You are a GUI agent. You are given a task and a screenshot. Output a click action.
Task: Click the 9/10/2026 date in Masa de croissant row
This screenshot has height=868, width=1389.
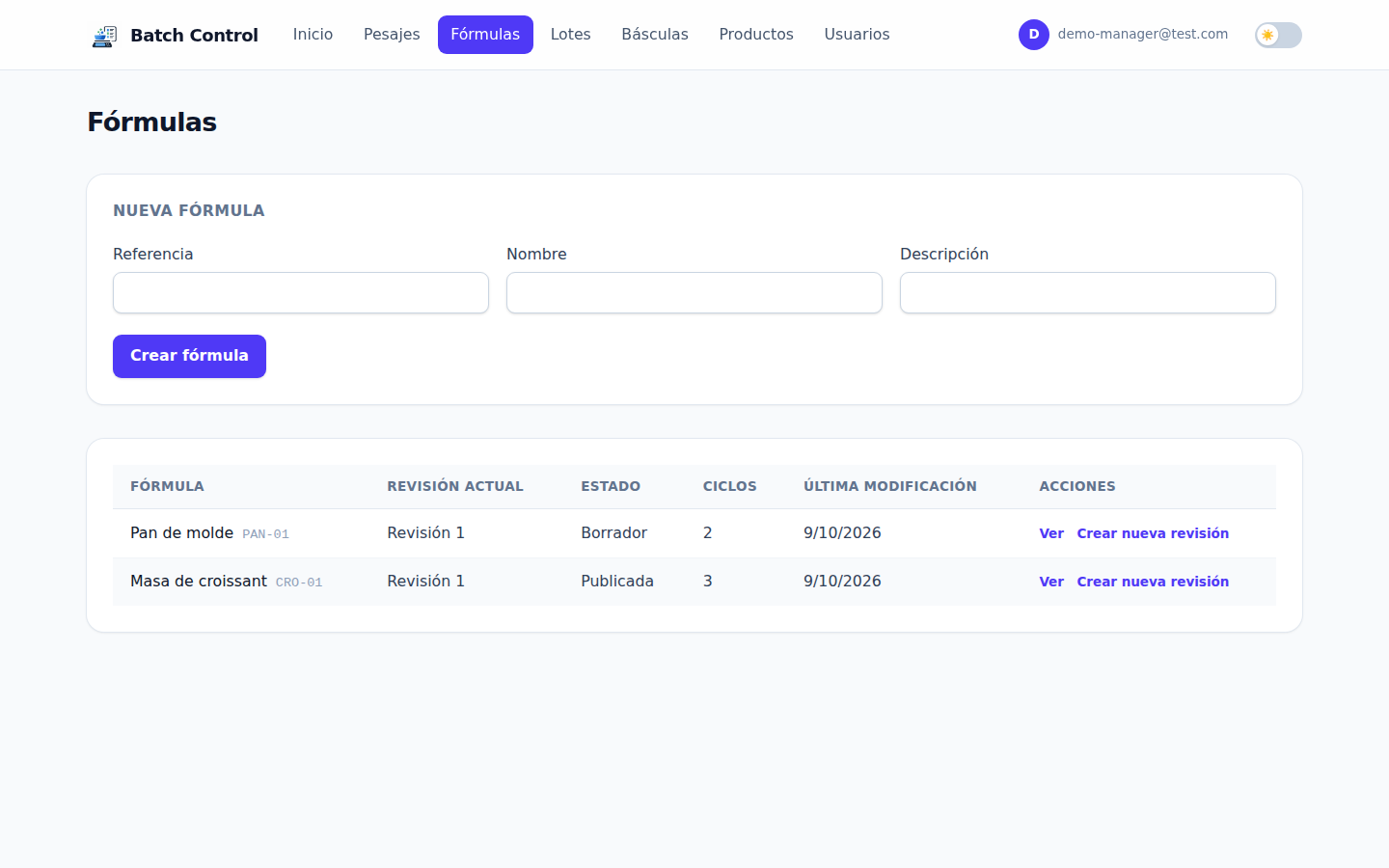[842, 581]
